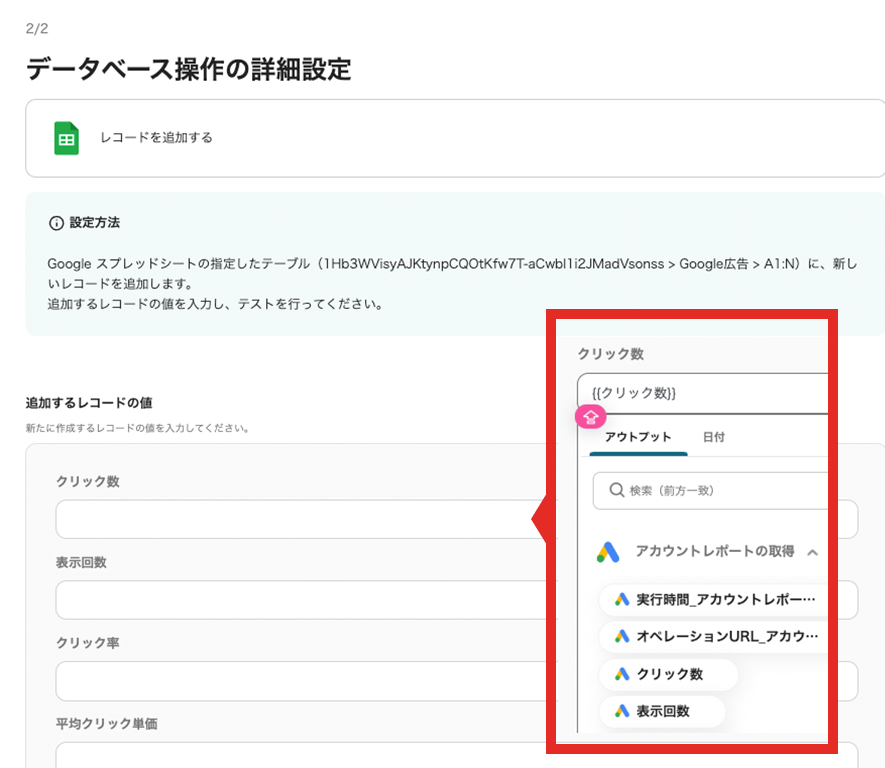Click the 表示回数 input field in form

click(x=290, y=600)
